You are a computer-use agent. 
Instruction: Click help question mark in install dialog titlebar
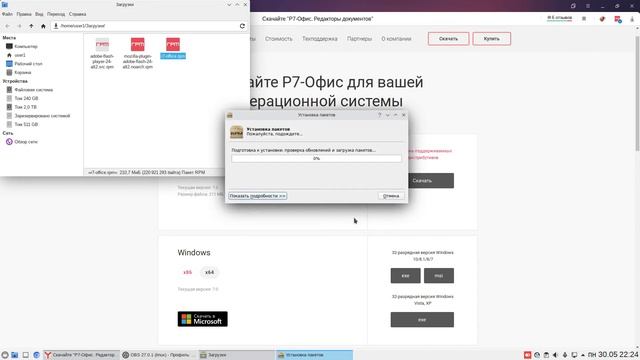380,115
